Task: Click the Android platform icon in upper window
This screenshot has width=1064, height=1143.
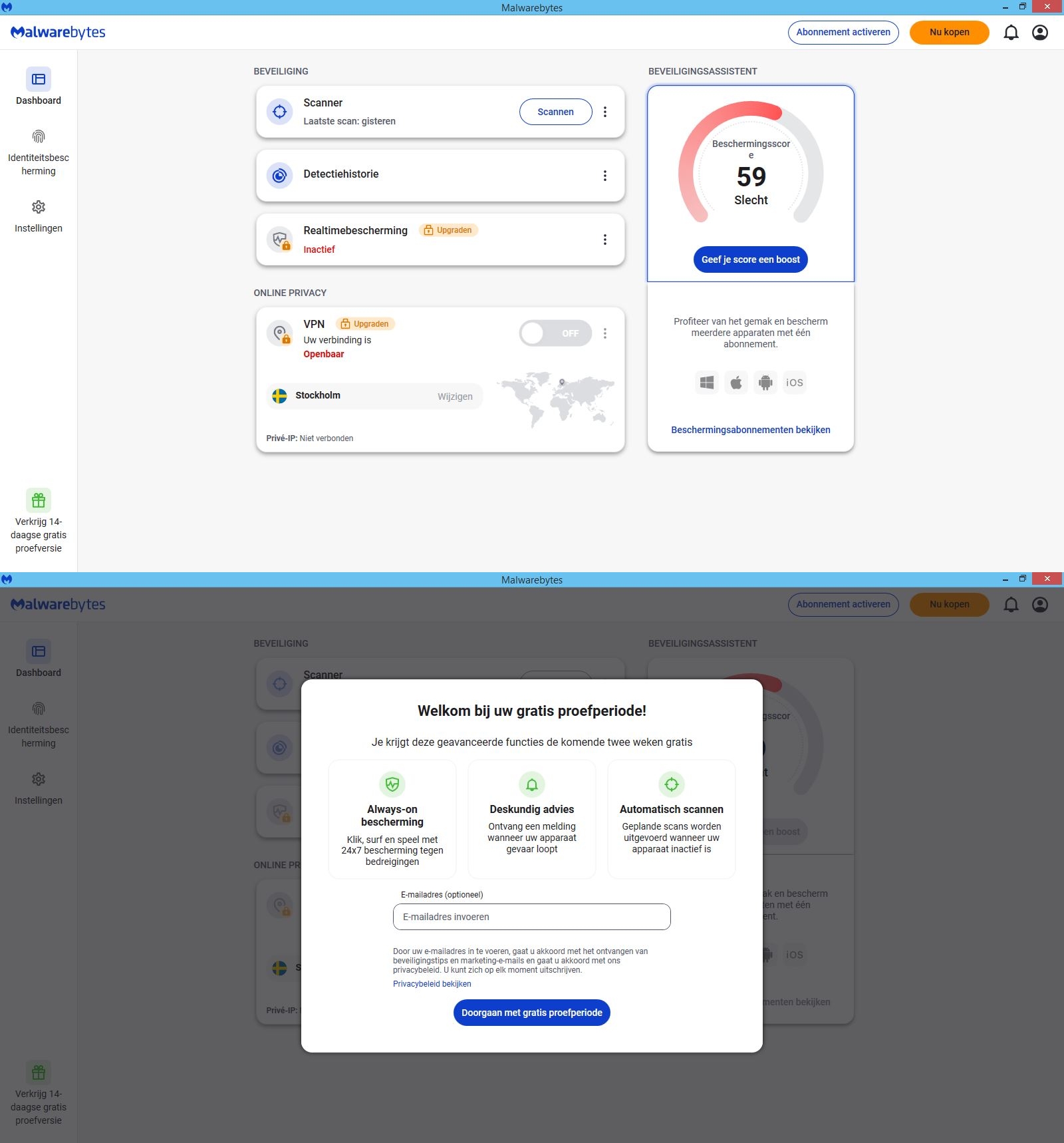Action: tap(765, 383)
